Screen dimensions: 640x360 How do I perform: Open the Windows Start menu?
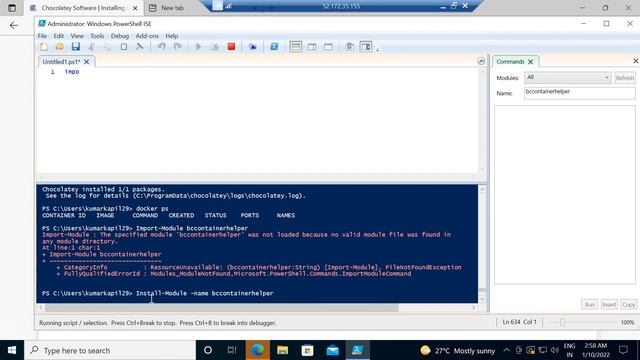pyautogui.click(x=12, y=350)
